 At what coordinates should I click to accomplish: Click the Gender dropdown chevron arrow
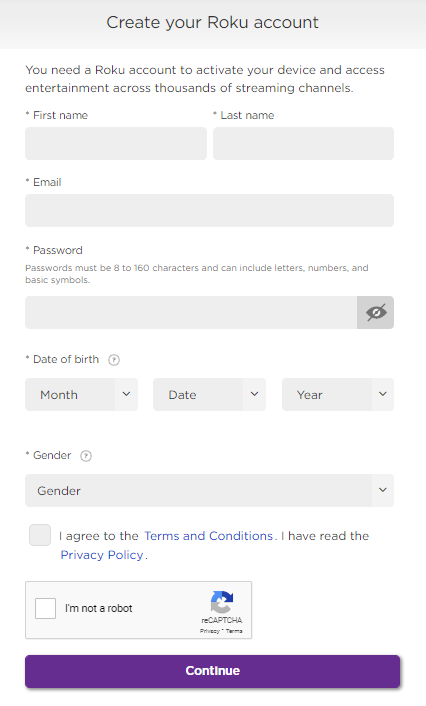pos(383,490)
